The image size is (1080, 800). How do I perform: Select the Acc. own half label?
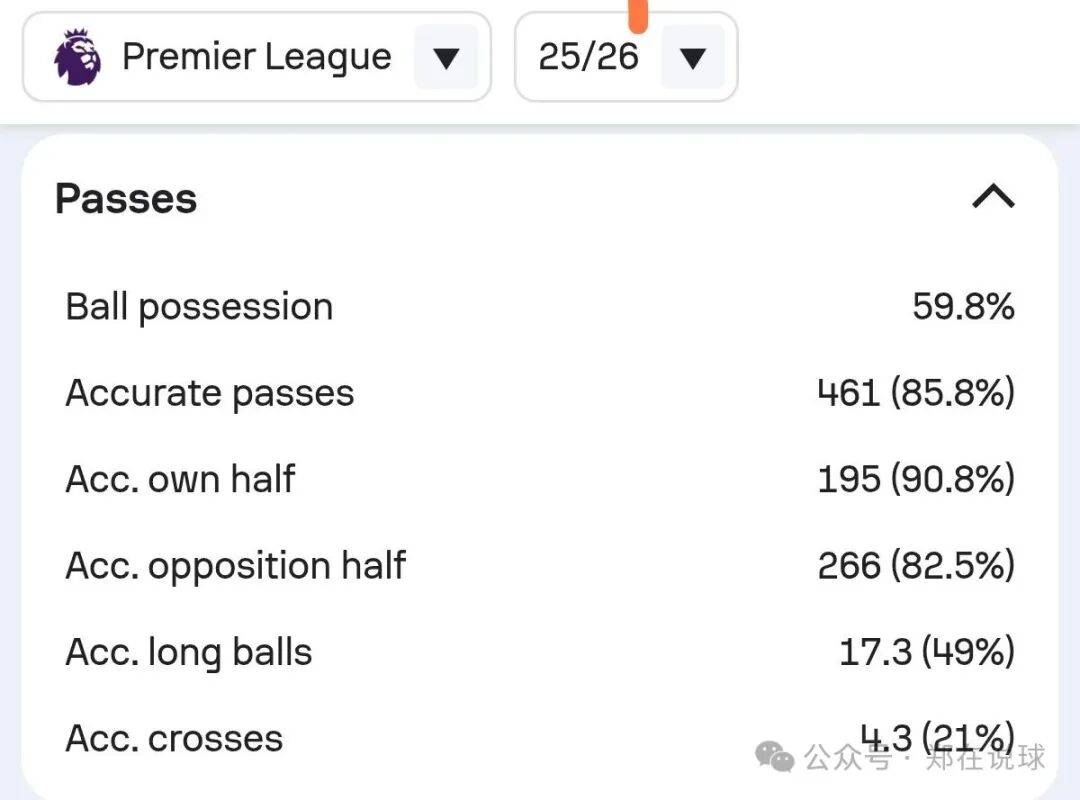click(180, 480)
